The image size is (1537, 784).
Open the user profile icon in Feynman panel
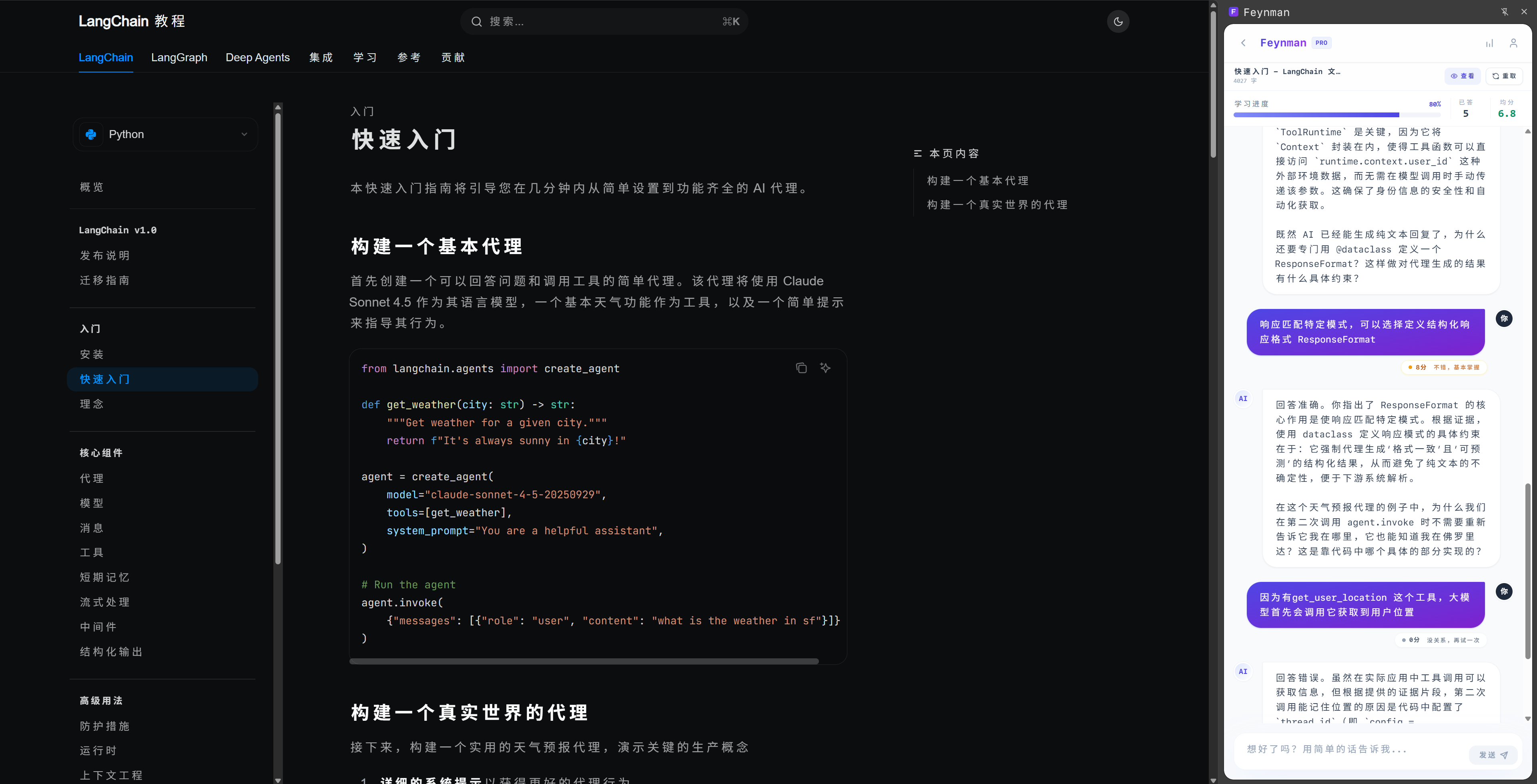point(1513,43)
